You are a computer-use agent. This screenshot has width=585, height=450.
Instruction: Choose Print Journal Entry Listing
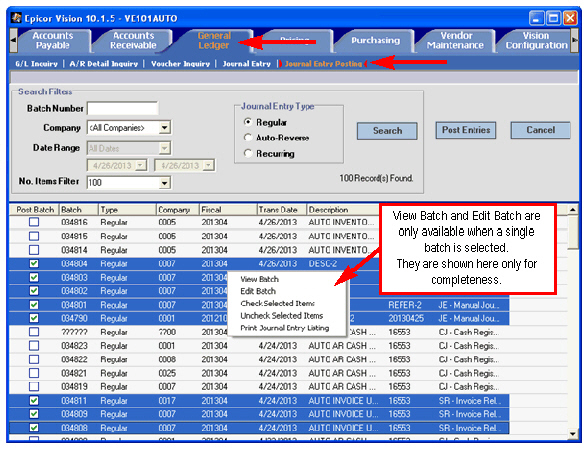click(285, 328)
